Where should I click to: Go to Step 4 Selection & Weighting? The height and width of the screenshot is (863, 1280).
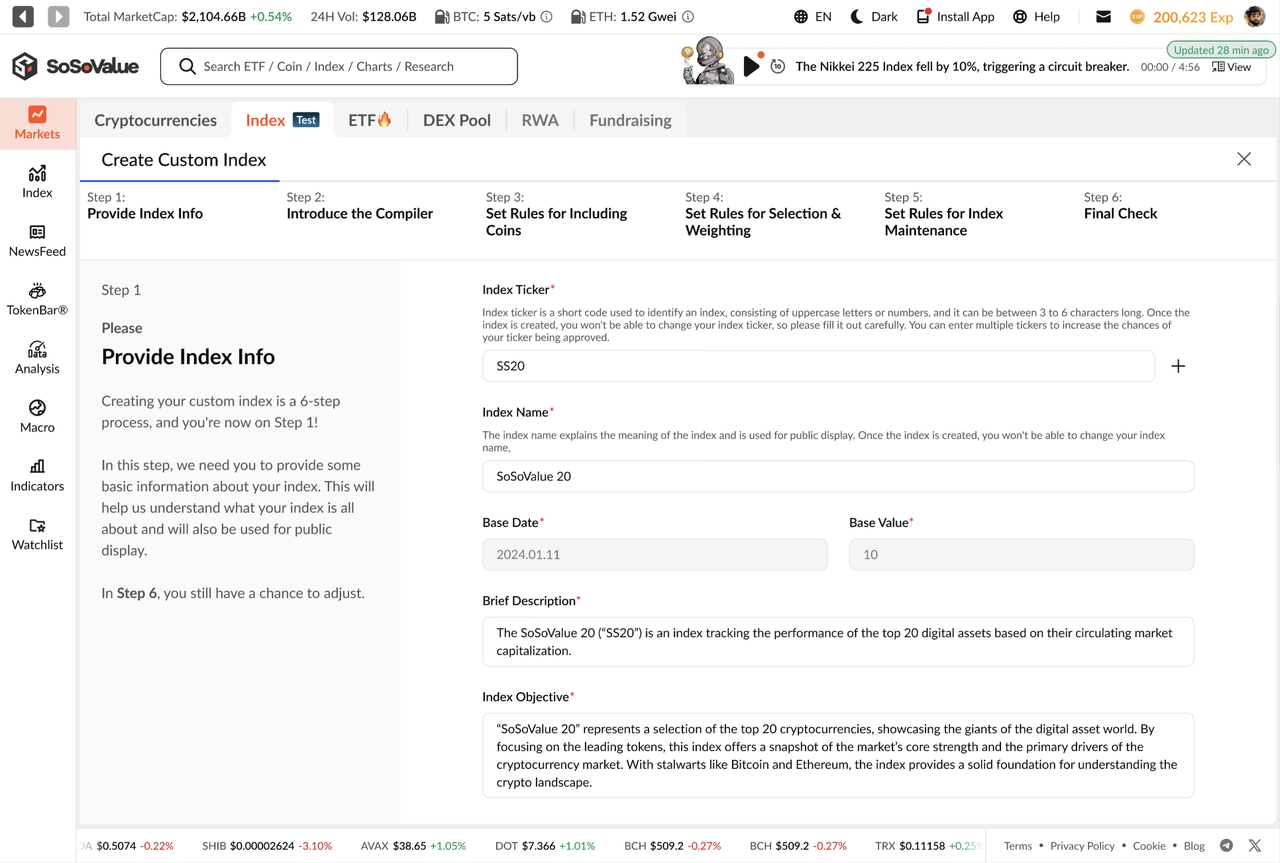tap(763, 214)
